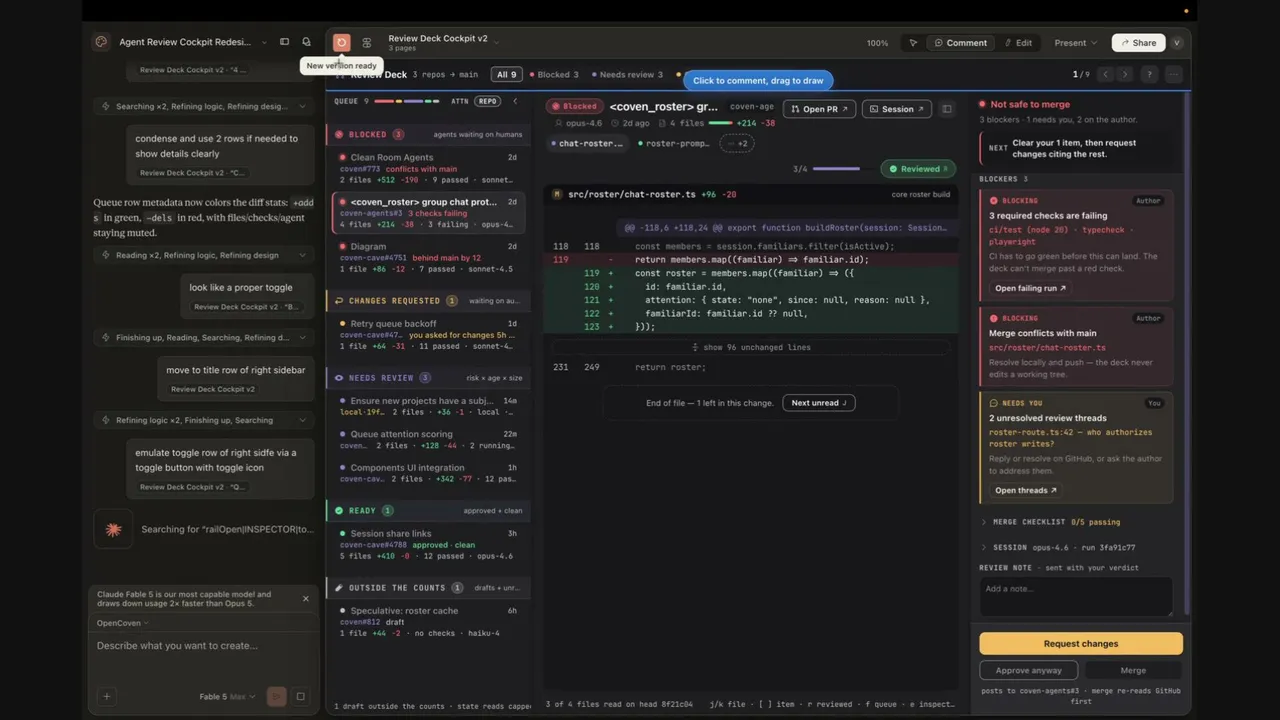Expand the Finishing up, Reading, Searching row
This screenshot has height=720, width=1280.
pyautogui.click(x=204, y=337)
